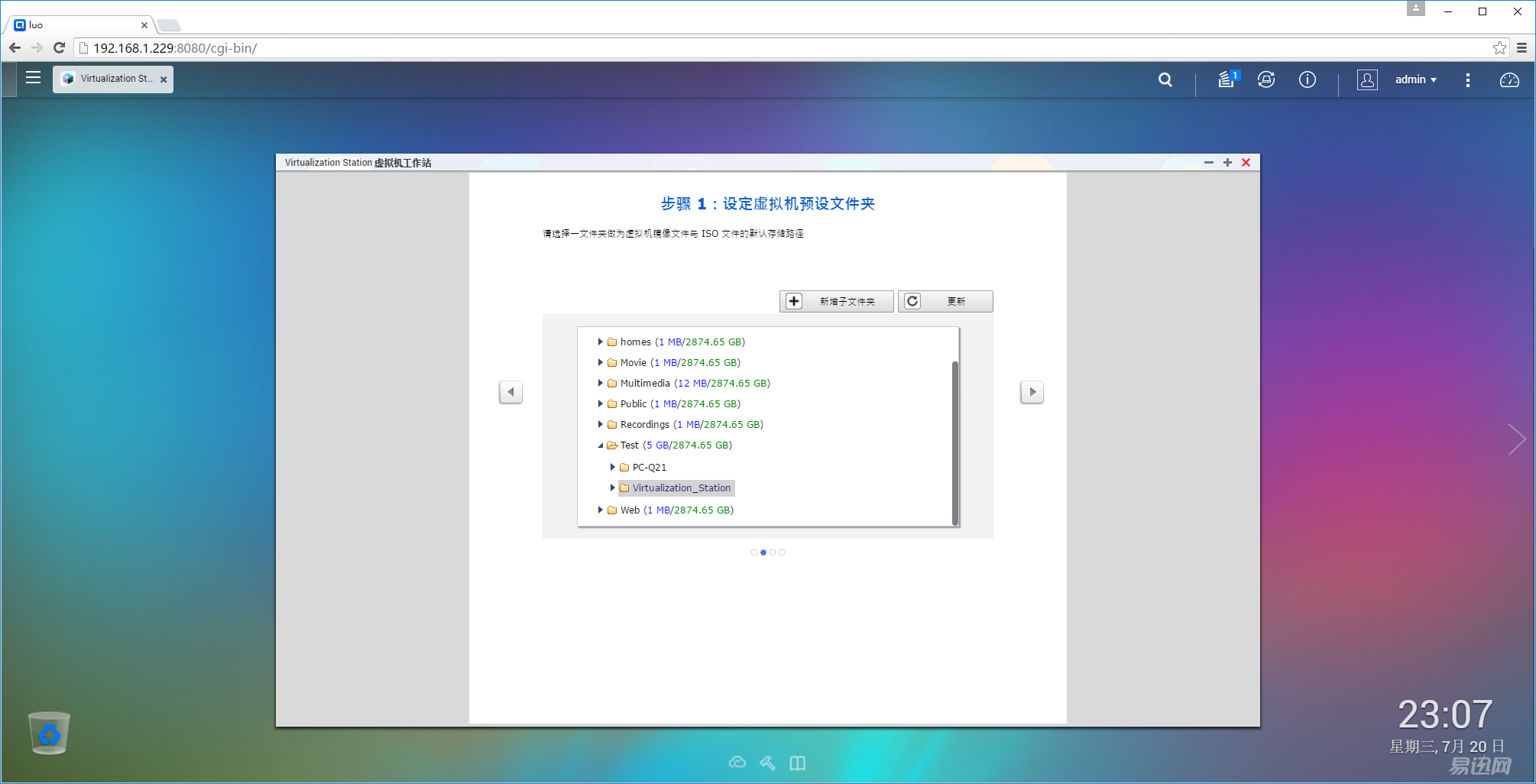Open background tasks icon with badge
Image resolution: width=1536 pixels, height=784 pixels.
1228,79
